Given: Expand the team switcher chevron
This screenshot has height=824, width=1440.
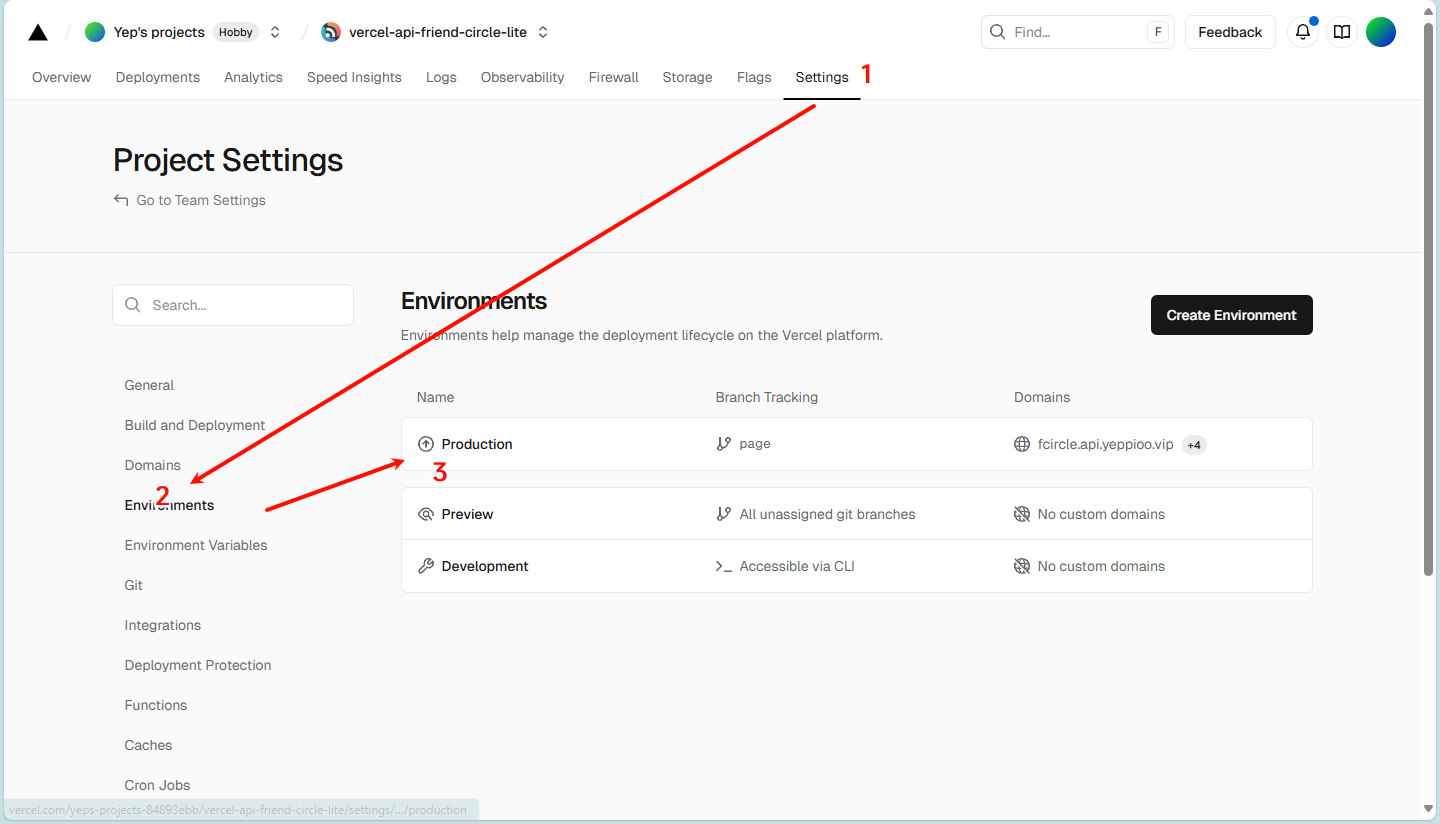Looking at the screenshot, I should tap(275, 32).
